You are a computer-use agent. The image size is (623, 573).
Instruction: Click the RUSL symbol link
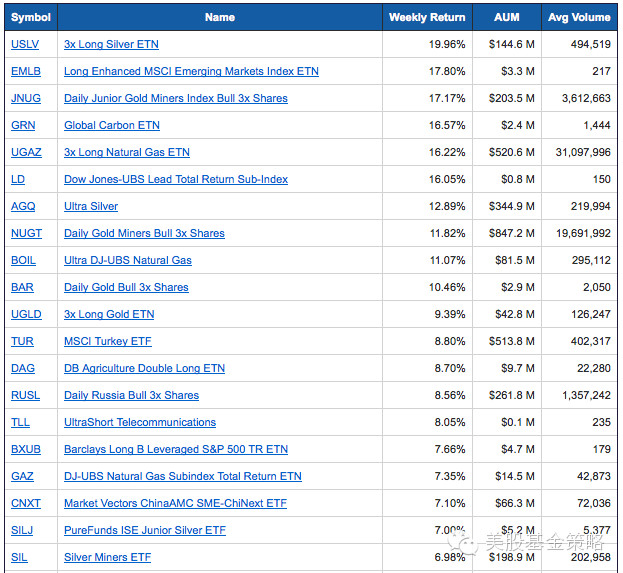pos(25,395)
